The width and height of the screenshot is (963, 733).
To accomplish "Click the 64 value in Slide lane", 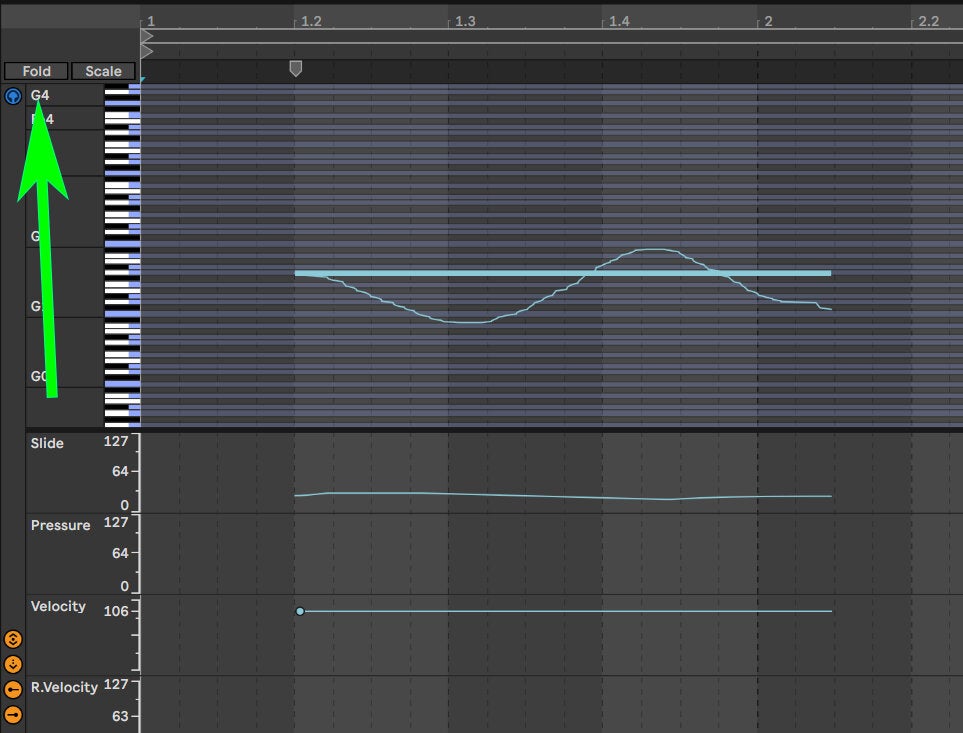I will pos(120,471).
